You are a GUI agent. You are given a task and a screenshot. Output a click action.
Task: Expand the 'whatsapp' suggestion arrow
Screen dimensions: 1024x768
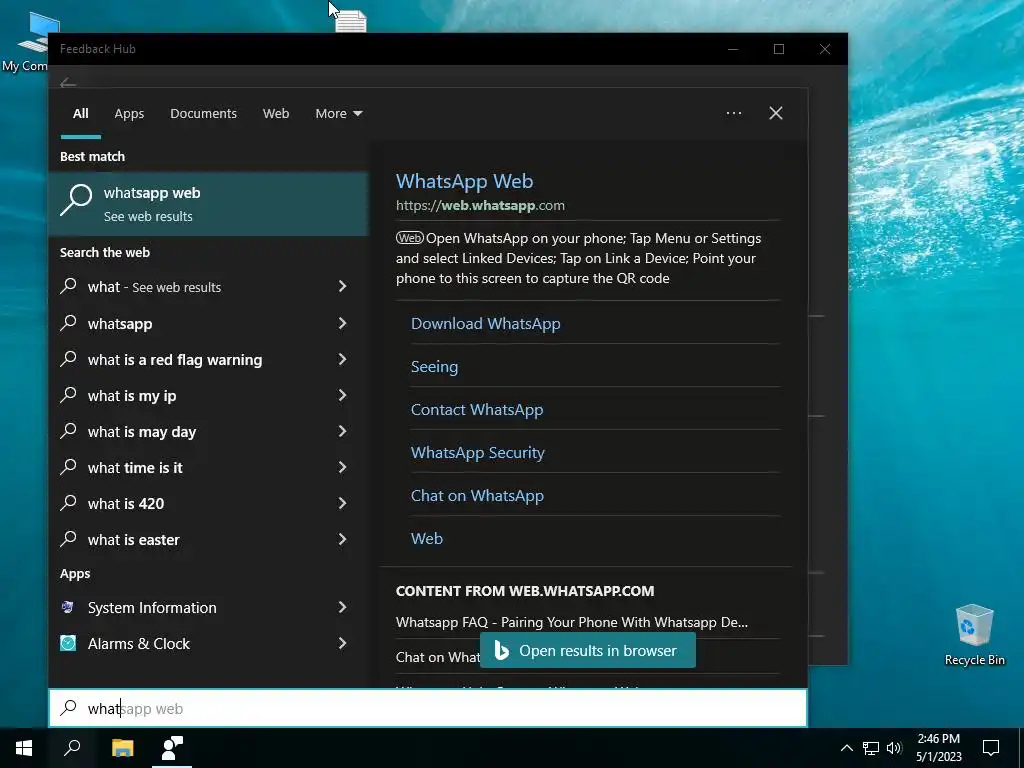342,323
